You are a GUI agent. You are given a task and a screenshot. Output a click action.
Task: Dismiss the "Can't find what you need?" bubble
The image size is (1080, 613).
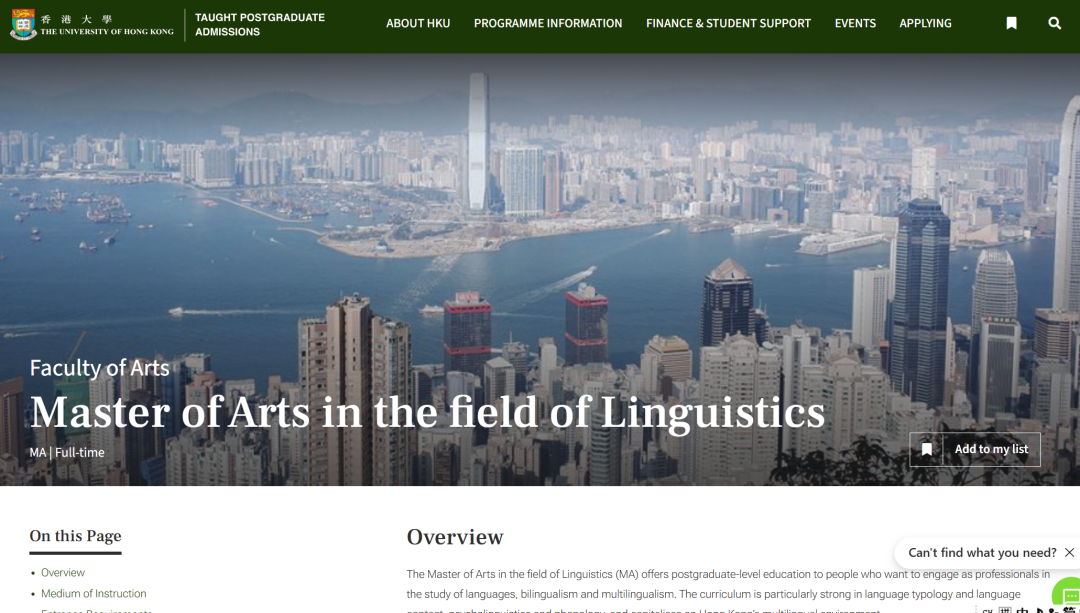[x=1069, y=552]
